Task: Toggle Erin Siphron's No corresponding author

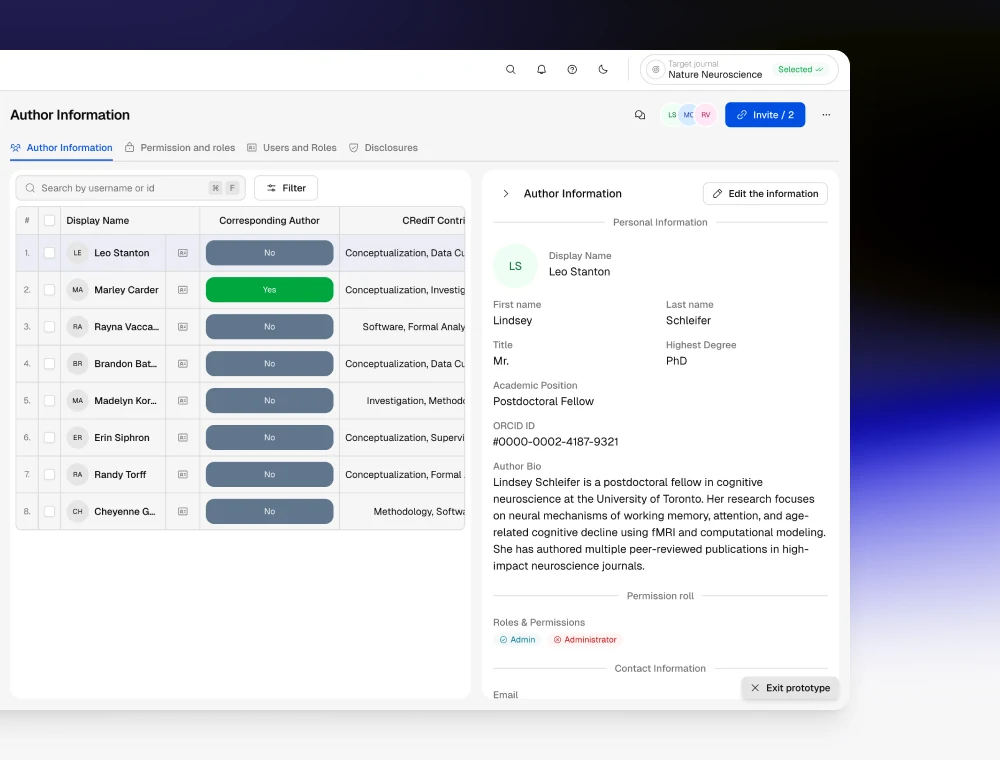Action: click(269, 438)
